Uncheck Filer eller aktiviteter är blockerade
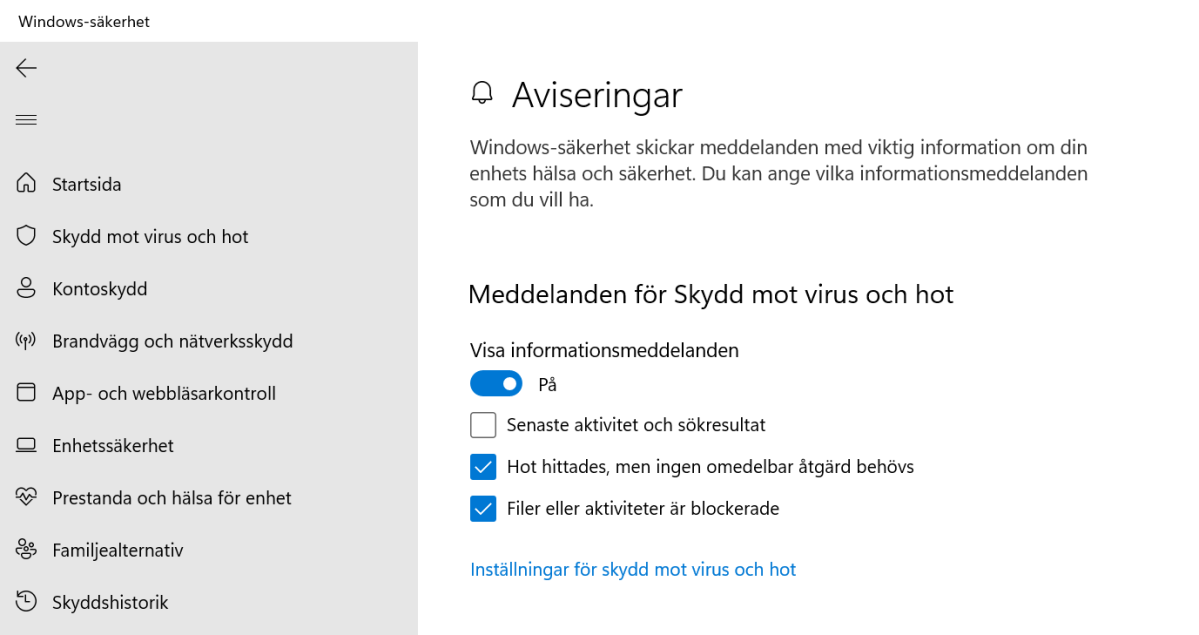Screen dimensions: 1199x635 (483, 508)
